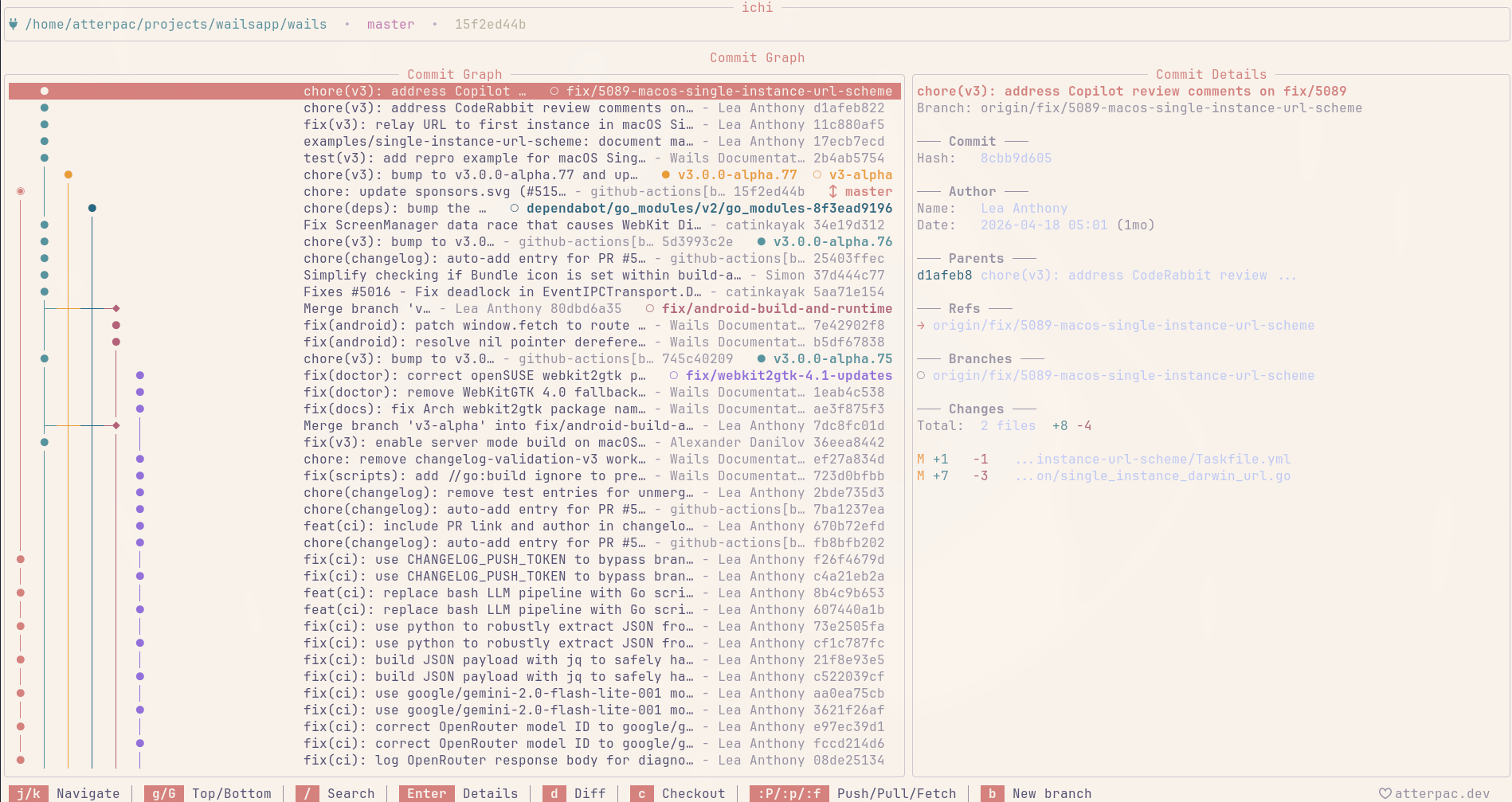Select commit with hash aa0ea75cb

[455, 693]
